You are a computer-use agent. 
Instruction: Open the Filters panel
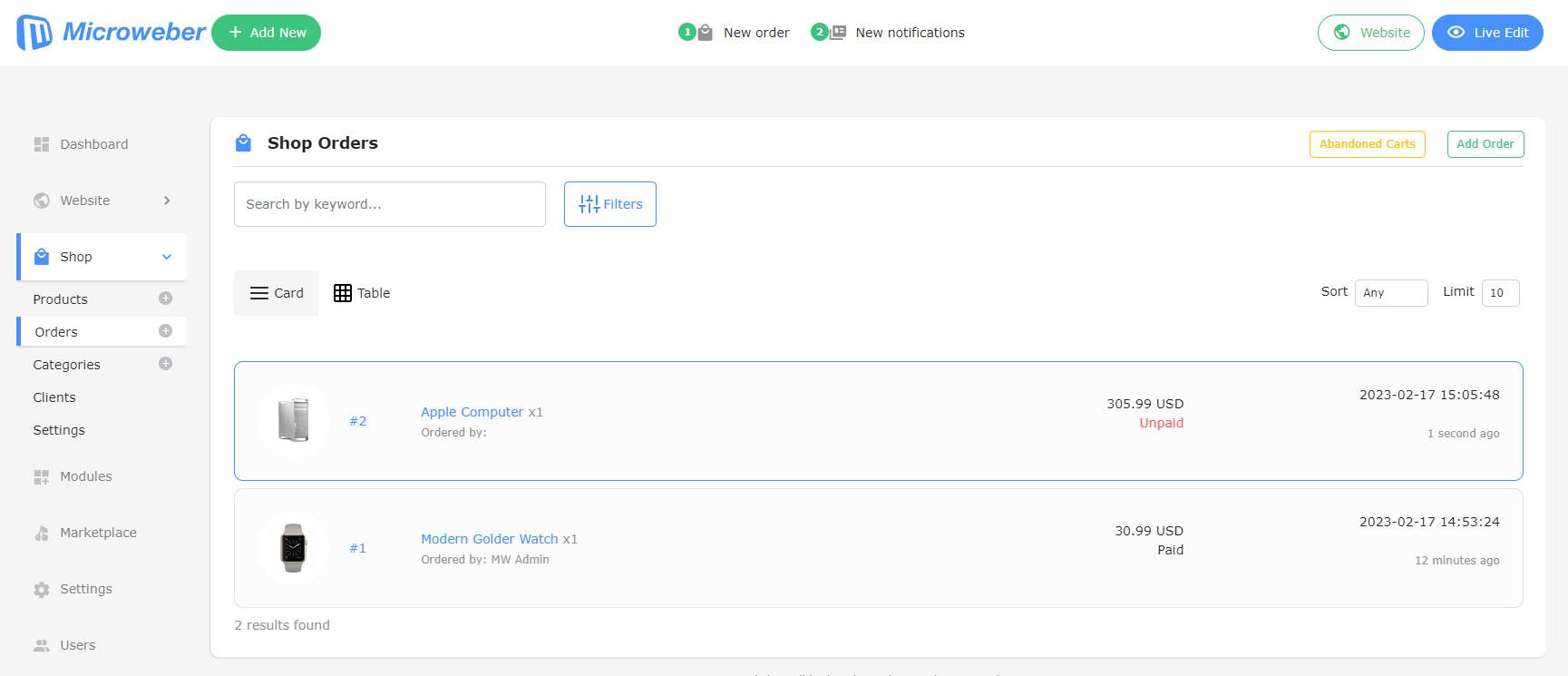[x=610, y=204]
